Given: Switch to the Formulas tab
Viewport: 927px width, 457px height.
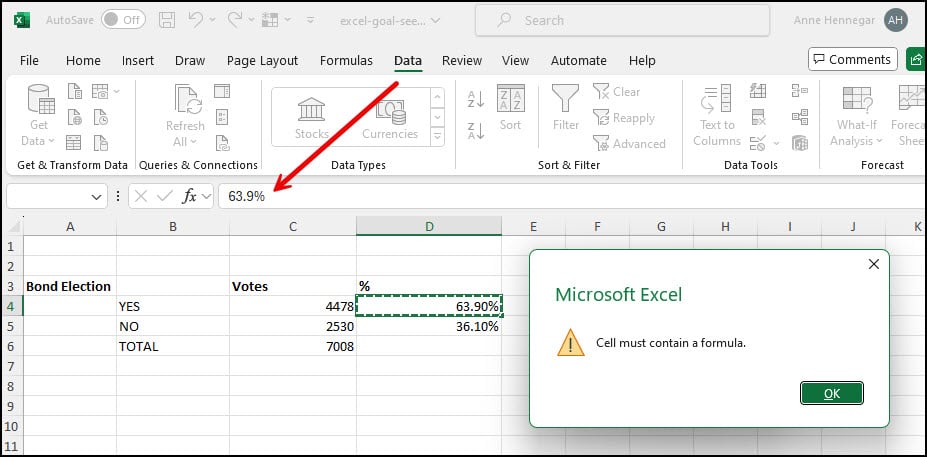Looking at the screenshot, I should coord(346,60).
